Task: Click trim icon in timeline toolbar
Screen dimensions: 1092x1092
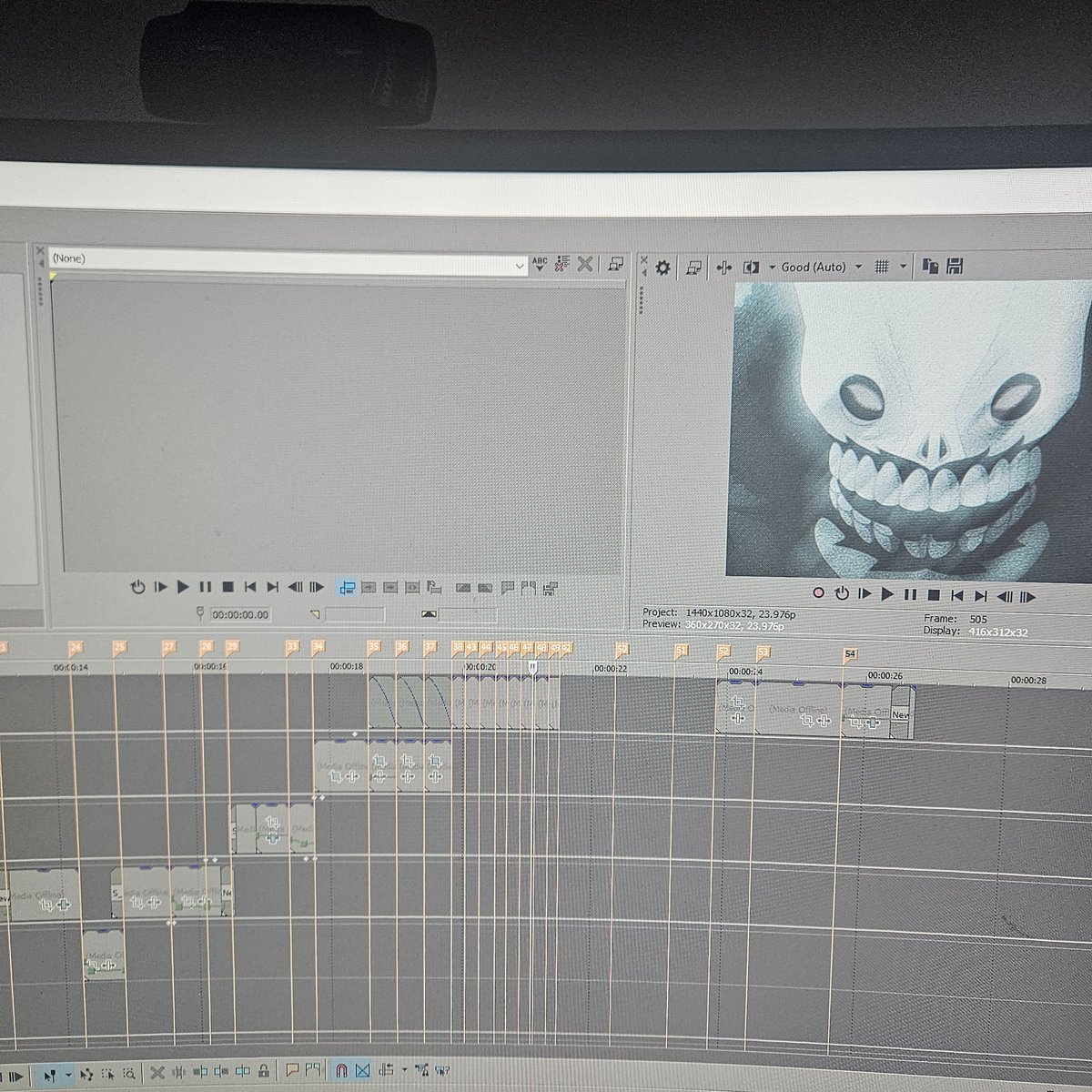Action: click(179, 1073)
